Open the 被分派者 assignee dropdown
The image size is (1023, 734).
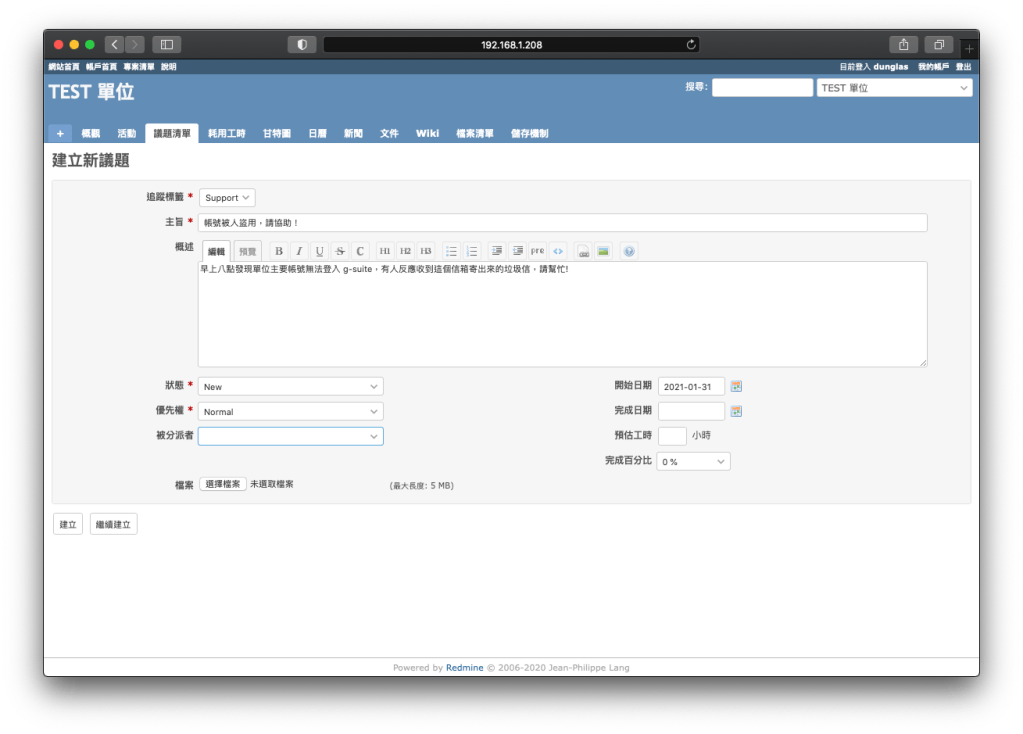tap(290, 436)
